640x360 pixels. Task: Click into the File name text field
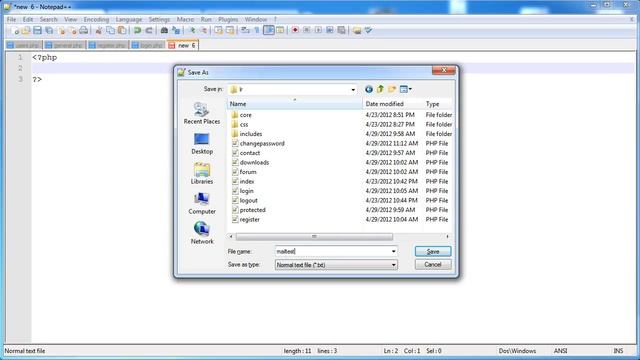click(332, 251)
